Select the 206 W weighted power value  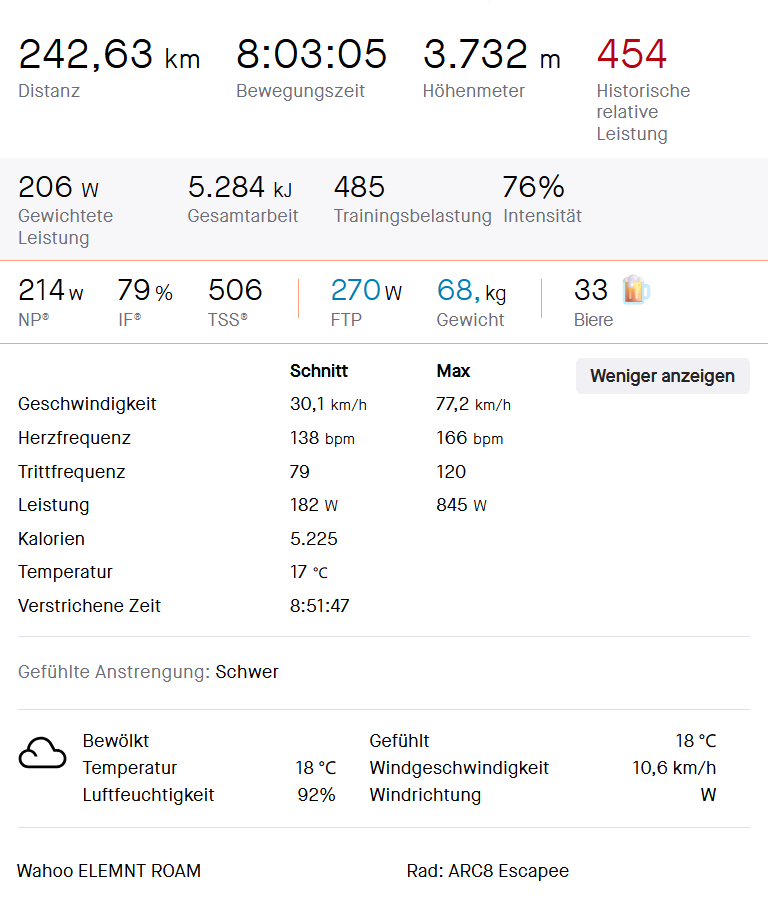pos(58,187)
